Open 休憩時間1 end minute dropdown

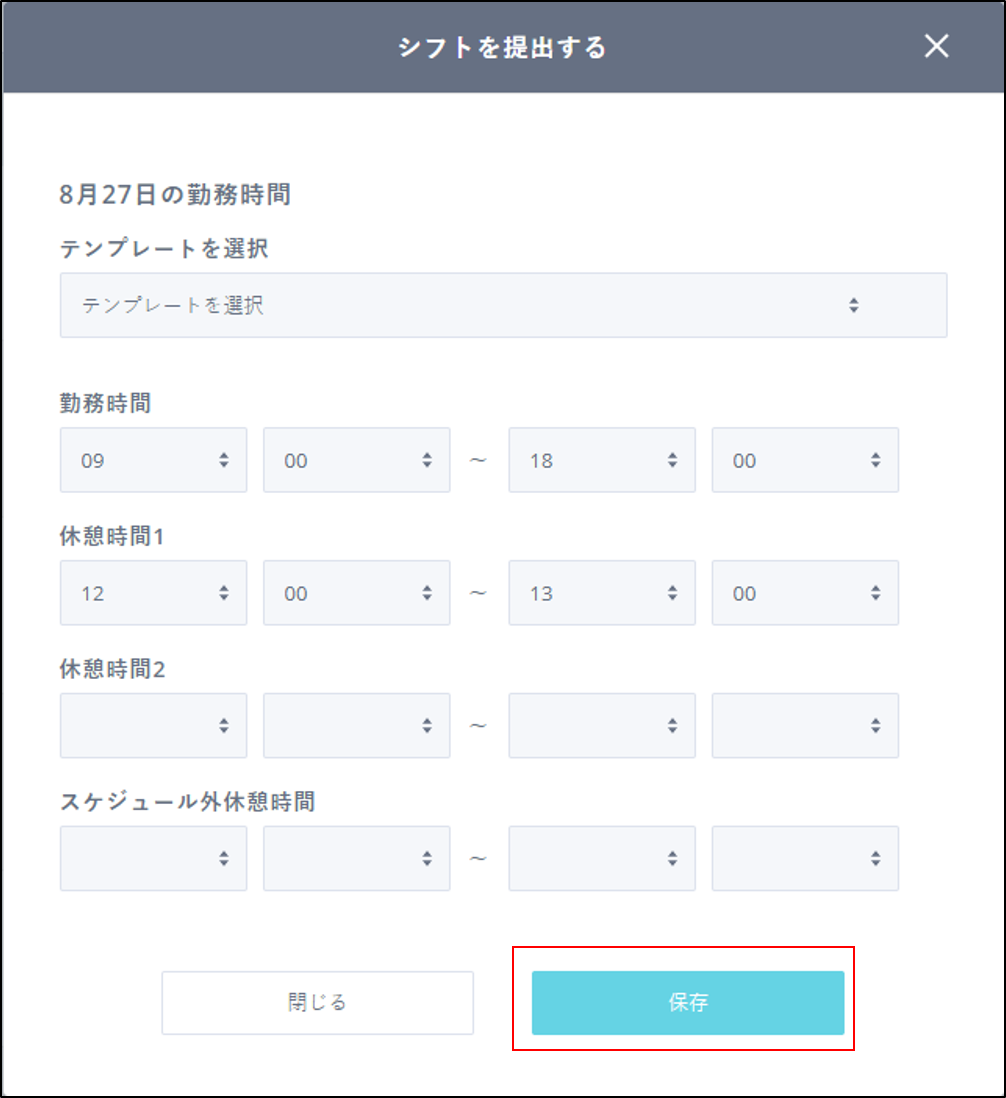tap(804, 593)
